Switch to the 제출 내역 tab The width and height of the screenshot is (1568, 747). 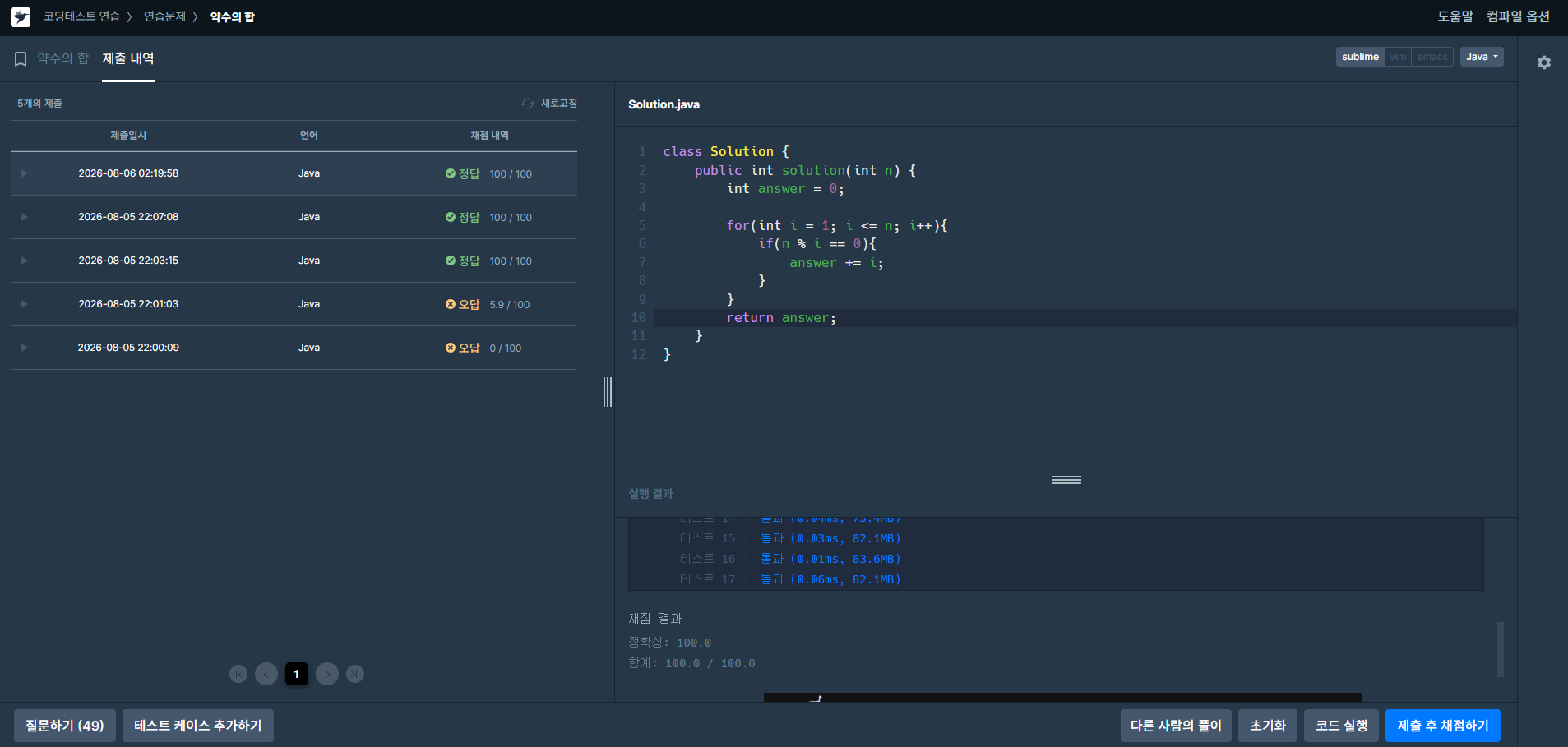tap(128, 58)
